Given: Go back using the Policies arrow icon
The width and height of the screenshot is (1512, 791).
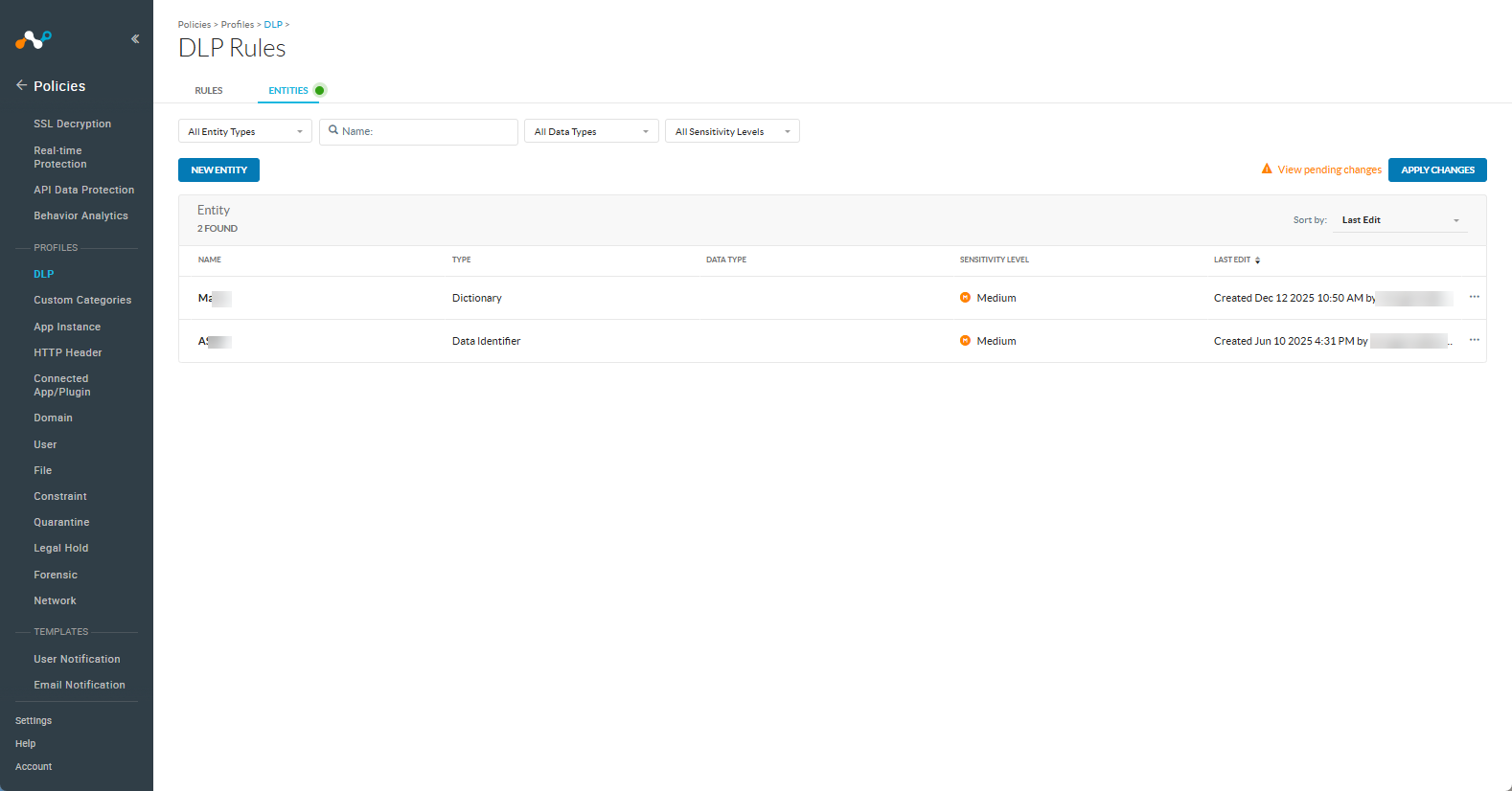Looking at the screenshot, I should 21,85.
